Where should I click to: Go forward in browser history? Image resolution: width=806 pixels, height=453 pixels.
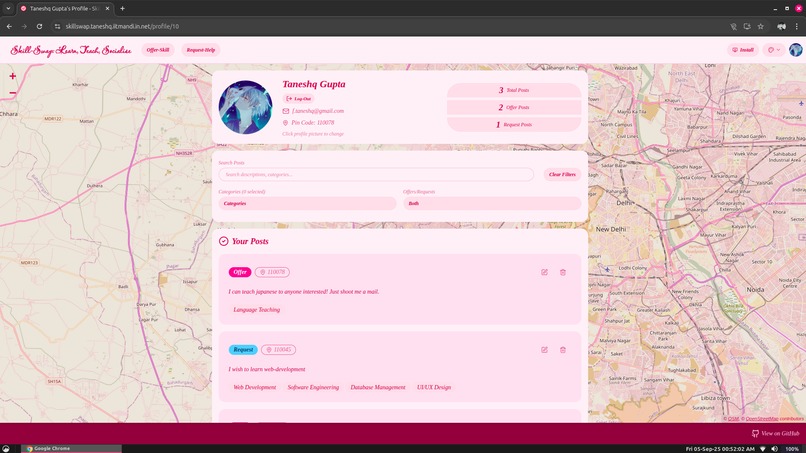pyautogui.click(x=24, y=26)
